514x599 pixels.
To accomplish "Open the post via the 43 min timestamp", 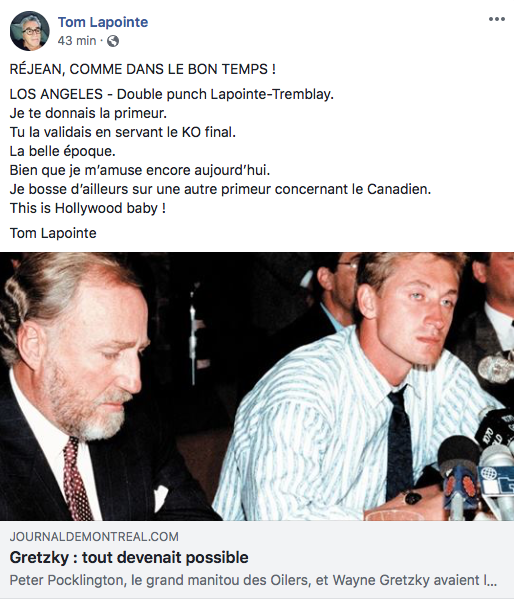I will coord(77,40).
